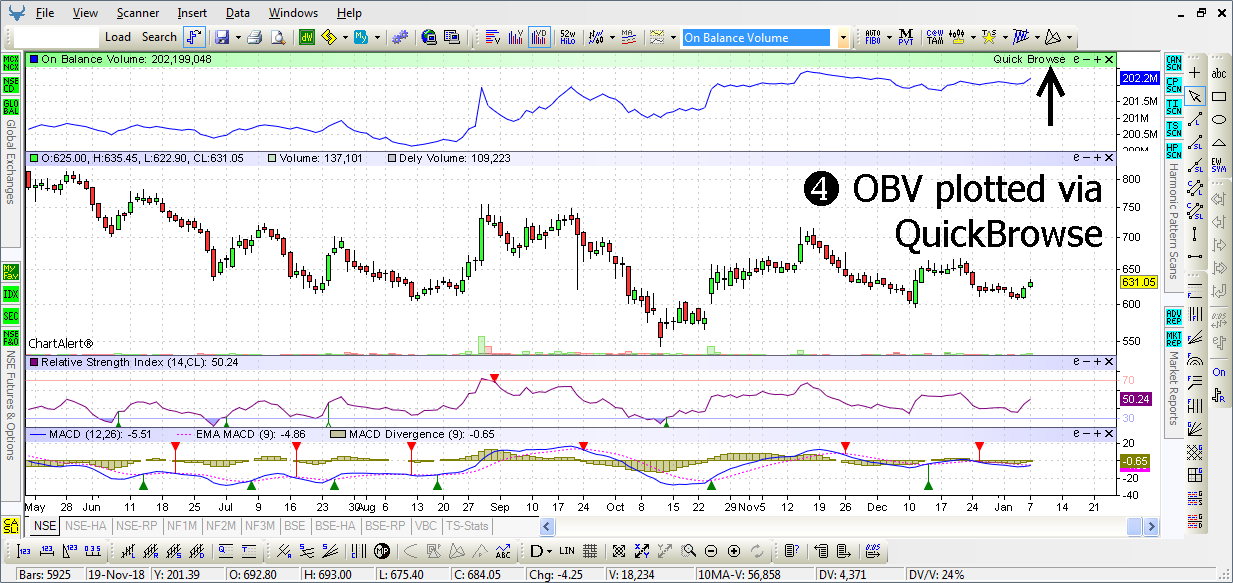Toggle the LIN linear scale button
This screenshot has height=583, width=1233.
(x=567, y=551)
